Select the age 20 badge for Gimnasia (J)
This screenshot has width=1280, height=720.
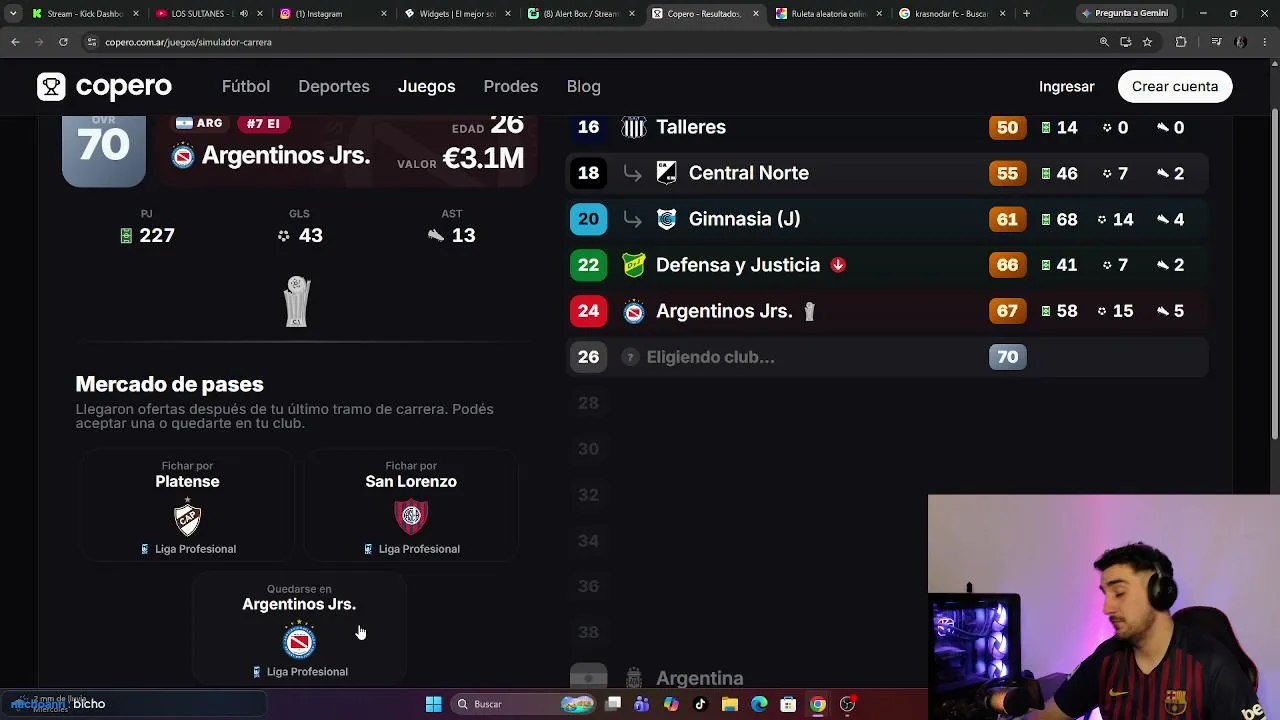pyautogui.click(x=588, y=219)
